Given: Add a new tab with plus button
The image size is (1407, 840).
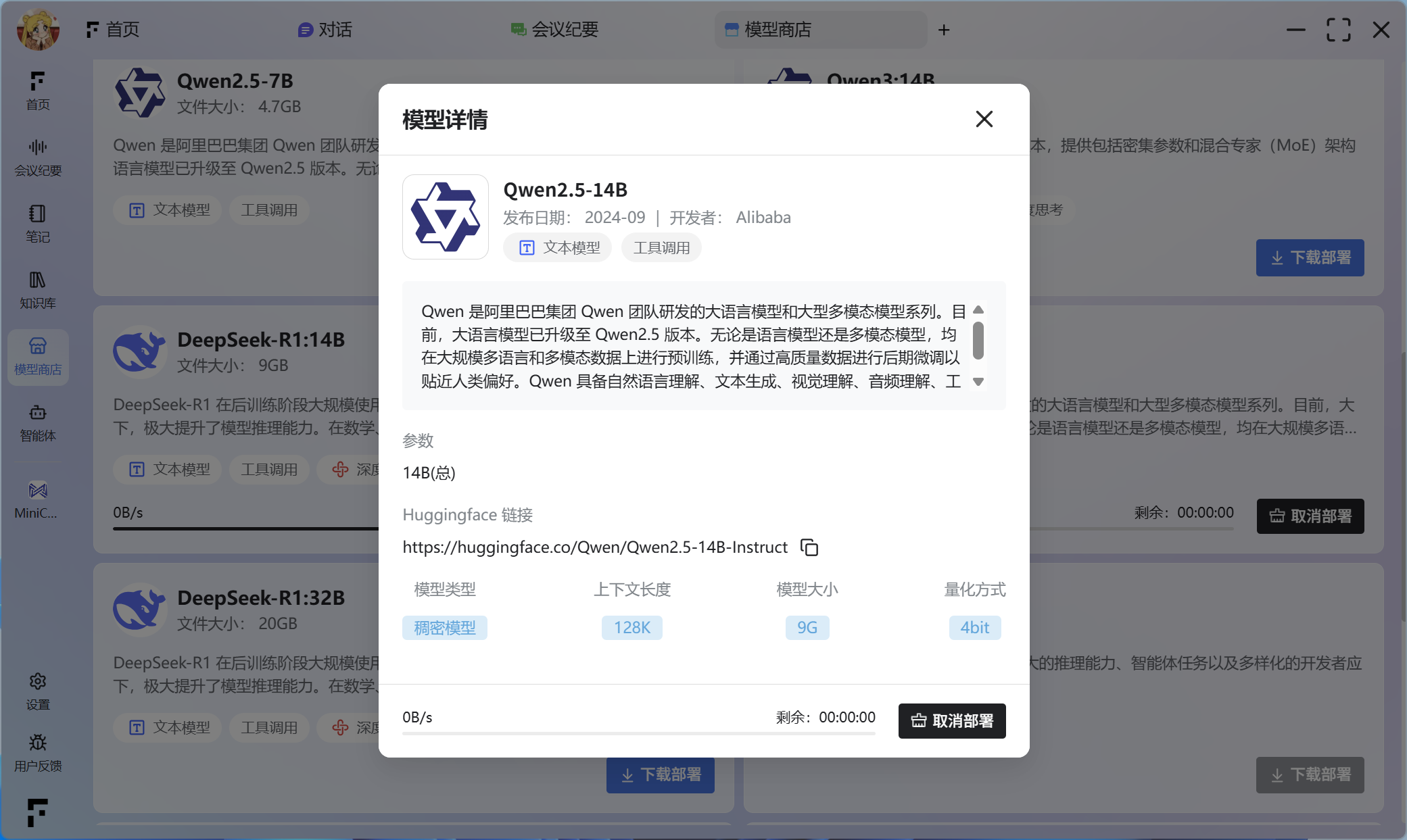Looking at the screenshot, I should pos(944,30).
